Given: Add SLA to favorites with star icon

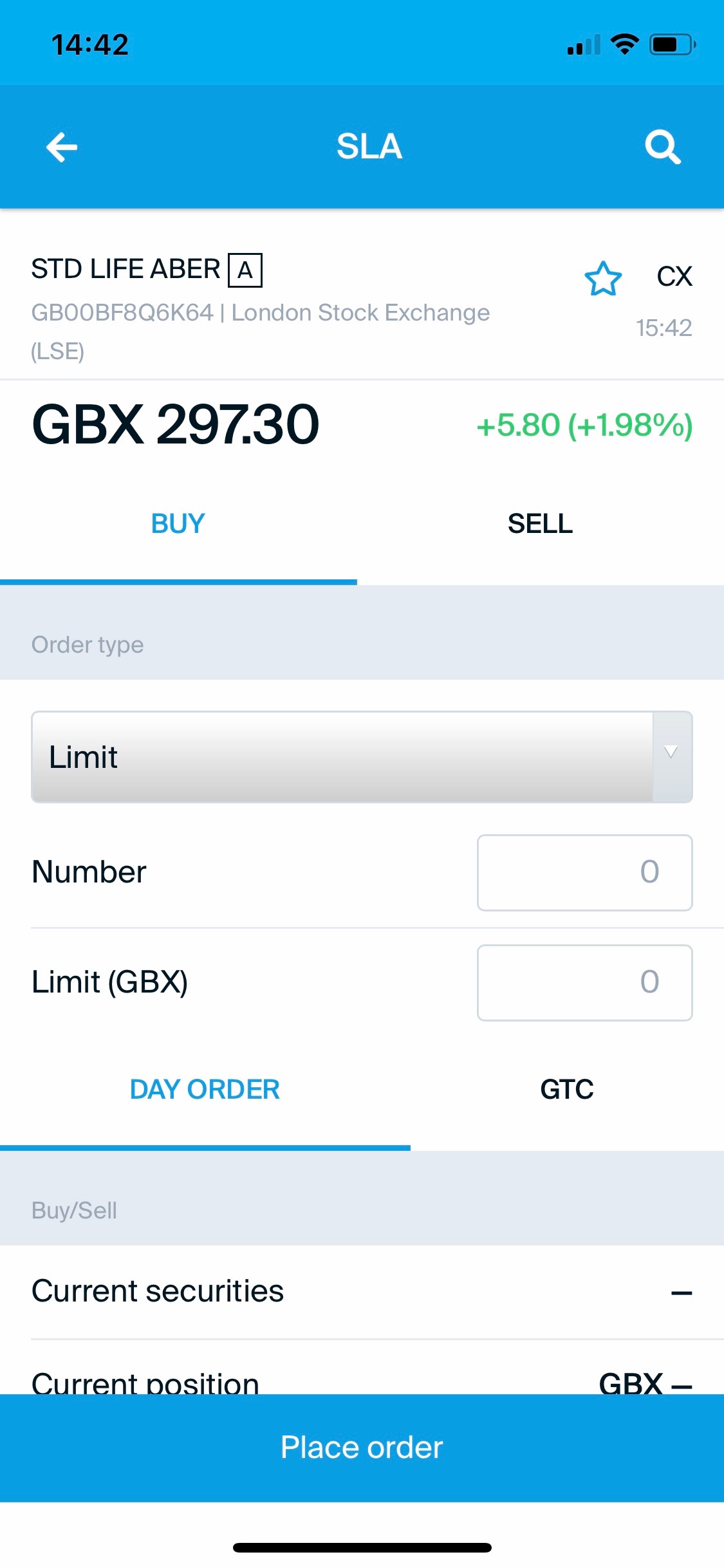Looking at the screenshot, I should (603, 279).
